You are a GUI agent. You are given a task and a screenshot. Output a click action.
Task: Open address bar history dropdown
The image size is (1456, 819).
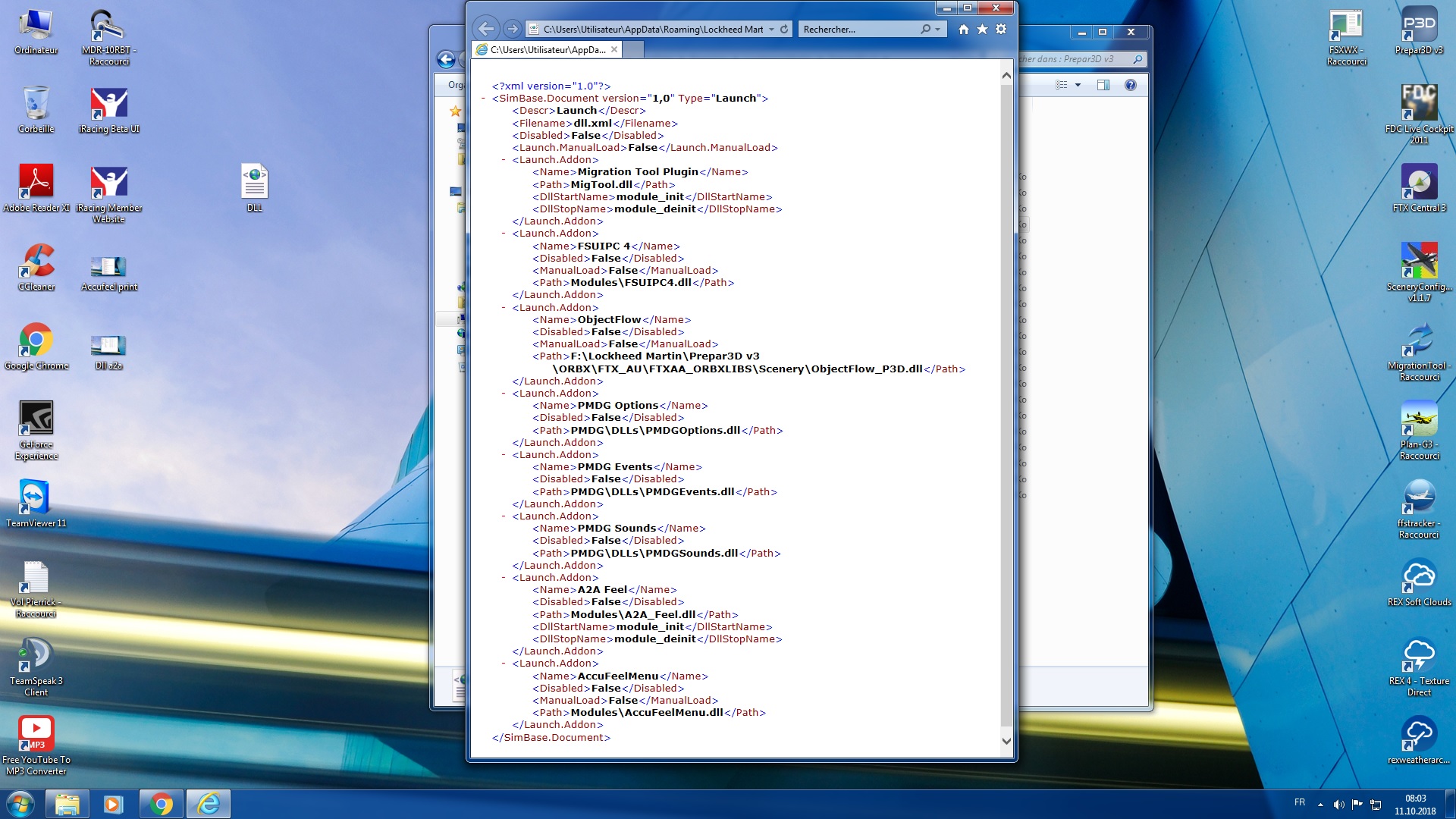coord(771,29)
